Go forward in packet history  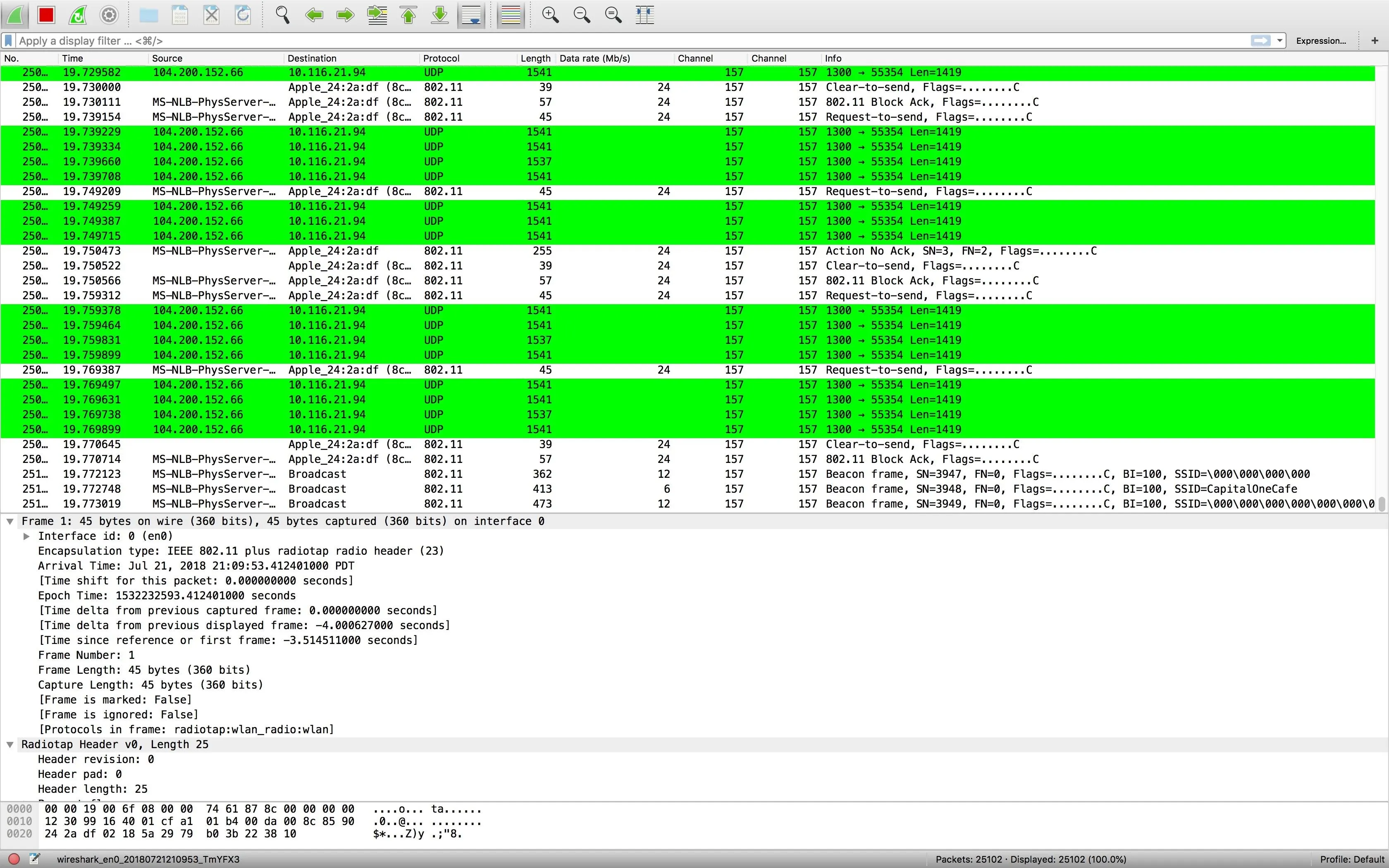346,15
